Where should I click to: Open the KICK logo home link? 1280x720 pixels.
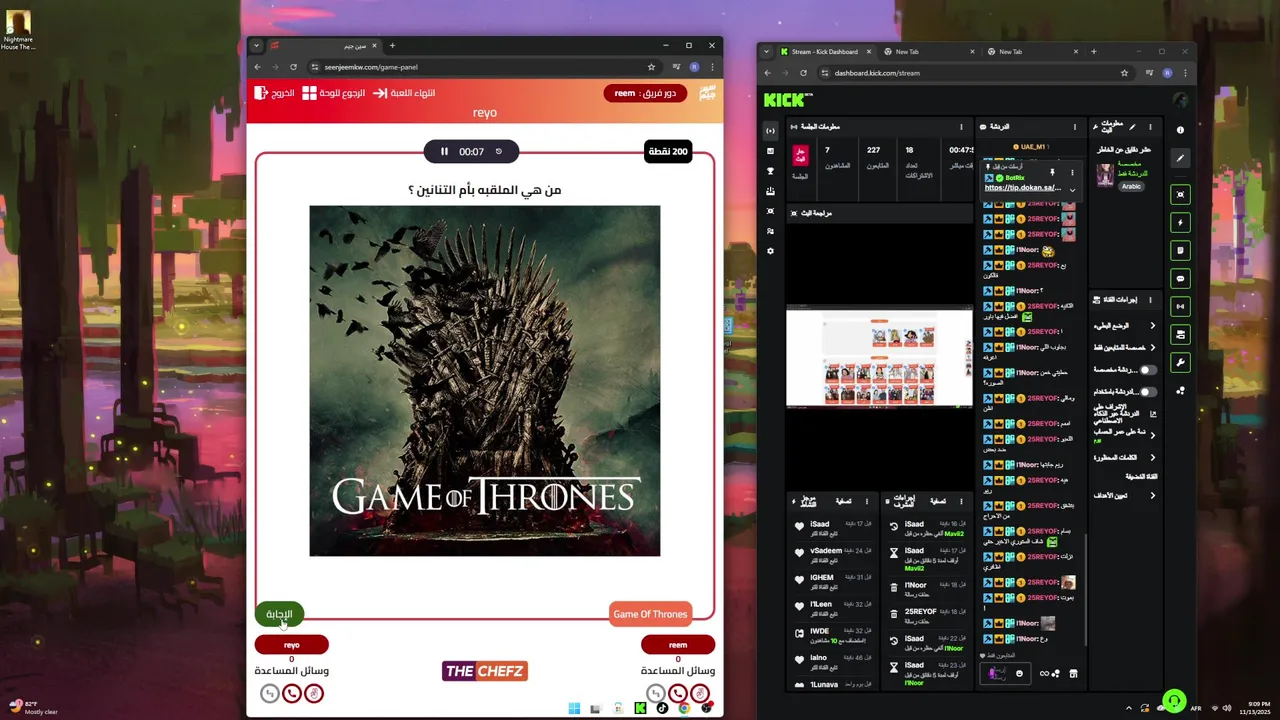(788, 100)
